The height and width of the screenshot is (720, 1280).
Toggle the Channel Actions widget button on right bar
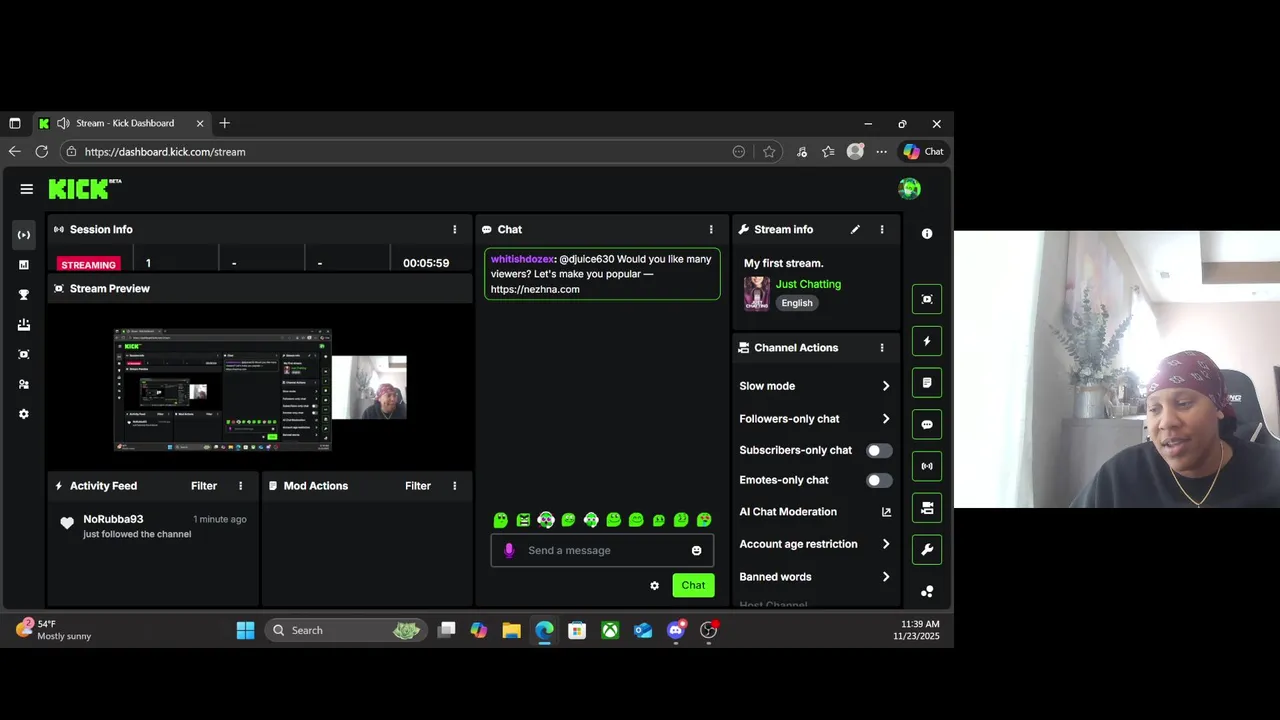[927, 508]
